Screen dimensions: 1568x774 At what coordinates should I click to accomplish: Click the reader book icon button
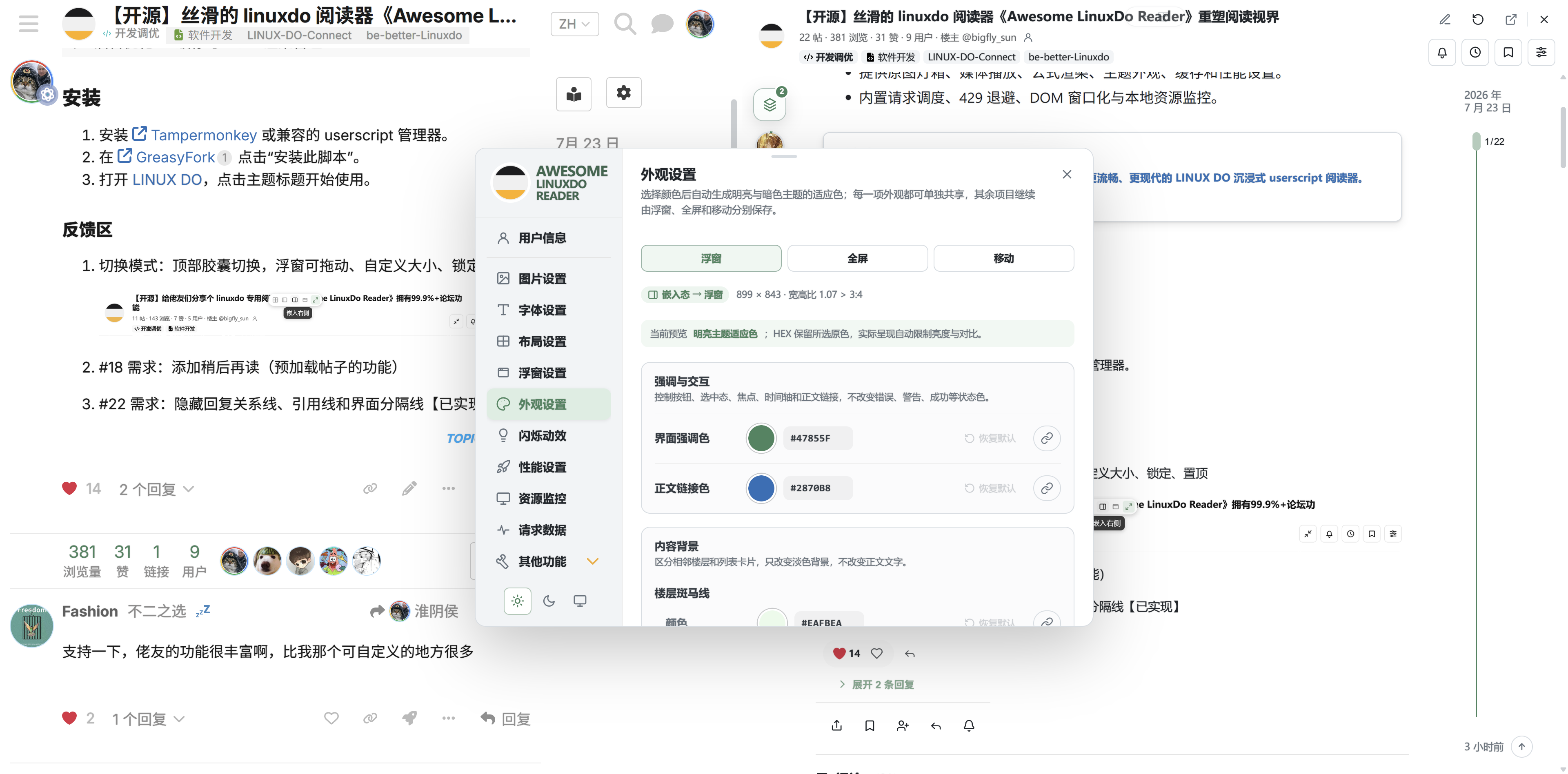pyautogui.click(x=574, y=94)
